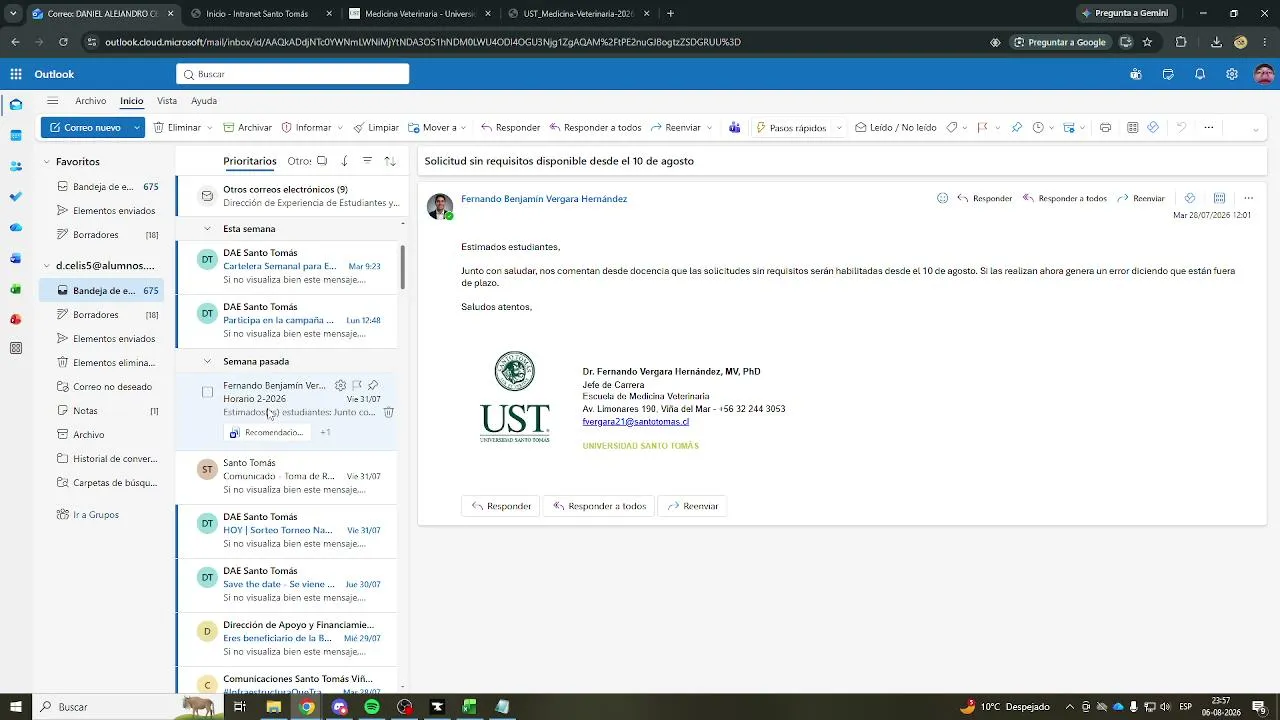Open File Explorer from the taskbar
The height and width of the screenshot is (720, 1280).
pos(273,707)
